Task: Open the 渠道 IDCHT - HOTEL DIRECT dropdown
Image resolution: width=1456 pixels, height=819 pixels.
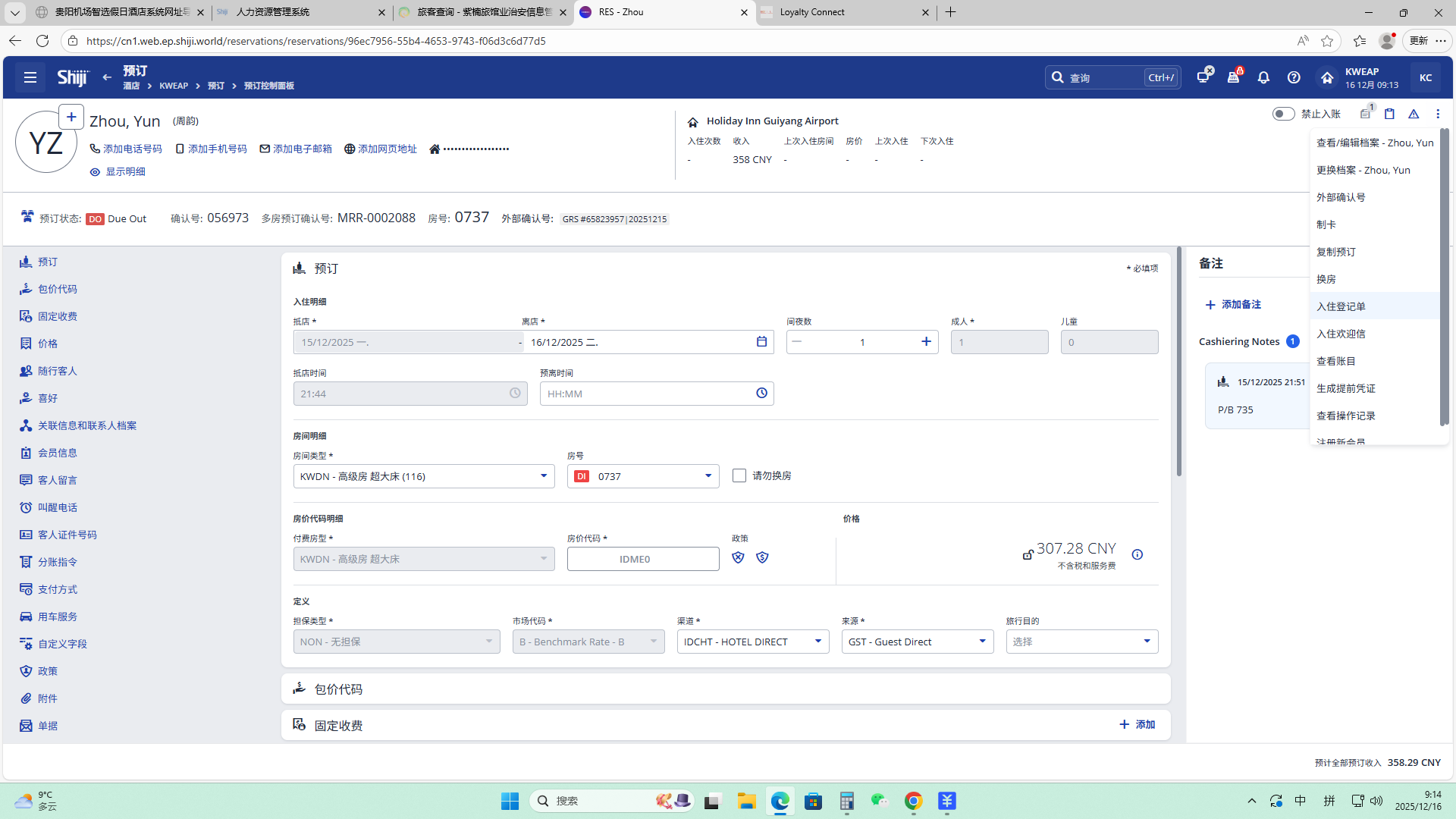Action: (x=817, y=642)
